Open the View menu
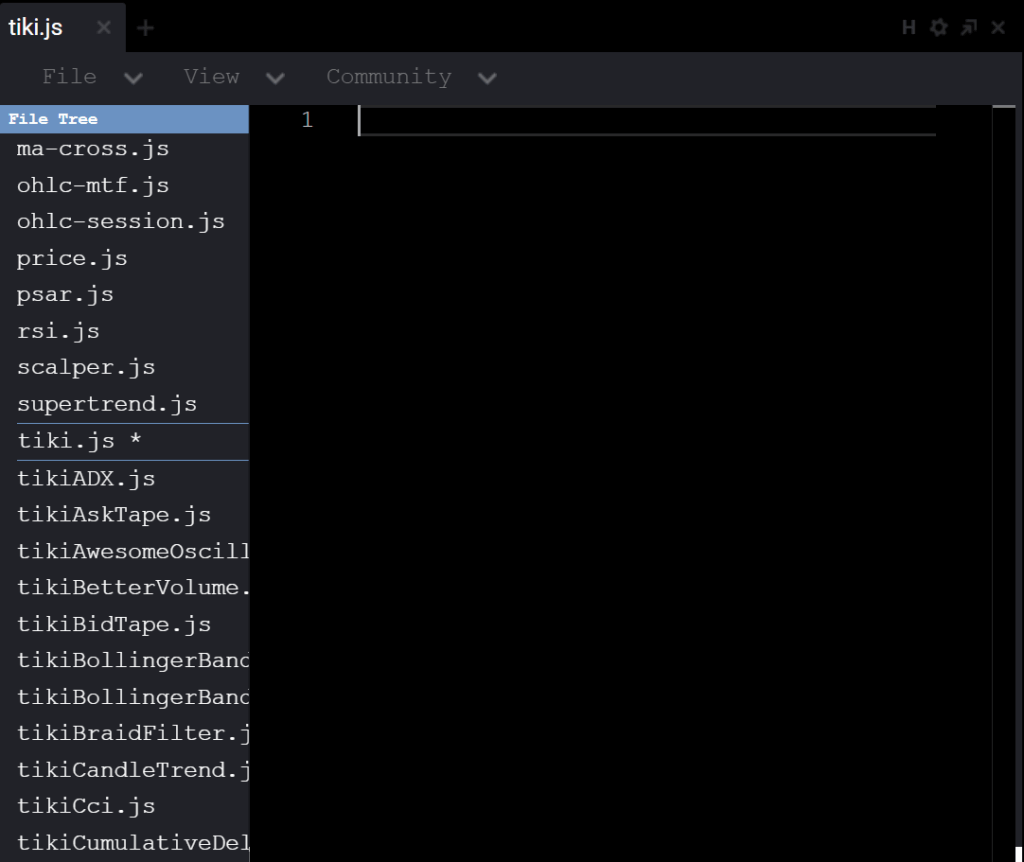This screenshot has height=862, width=1024. [212, 76]
